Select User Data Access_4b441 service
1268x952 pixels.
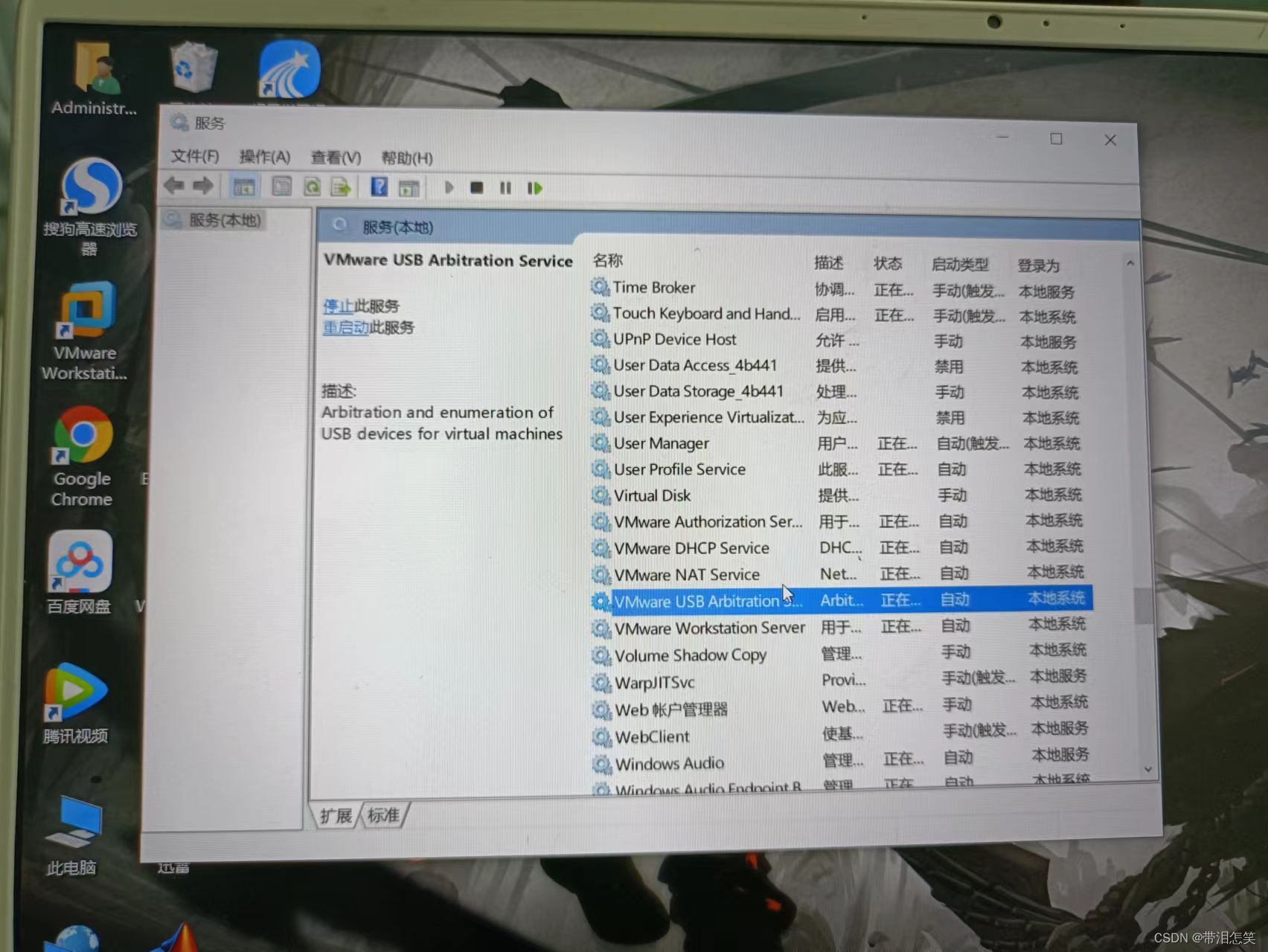pos(836,365)
